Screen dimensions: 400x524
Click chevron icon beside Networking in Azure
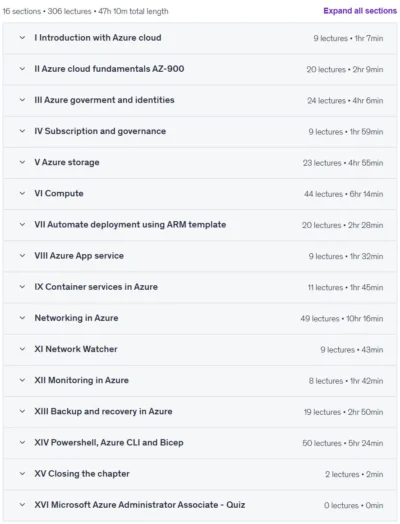point(22,318)
